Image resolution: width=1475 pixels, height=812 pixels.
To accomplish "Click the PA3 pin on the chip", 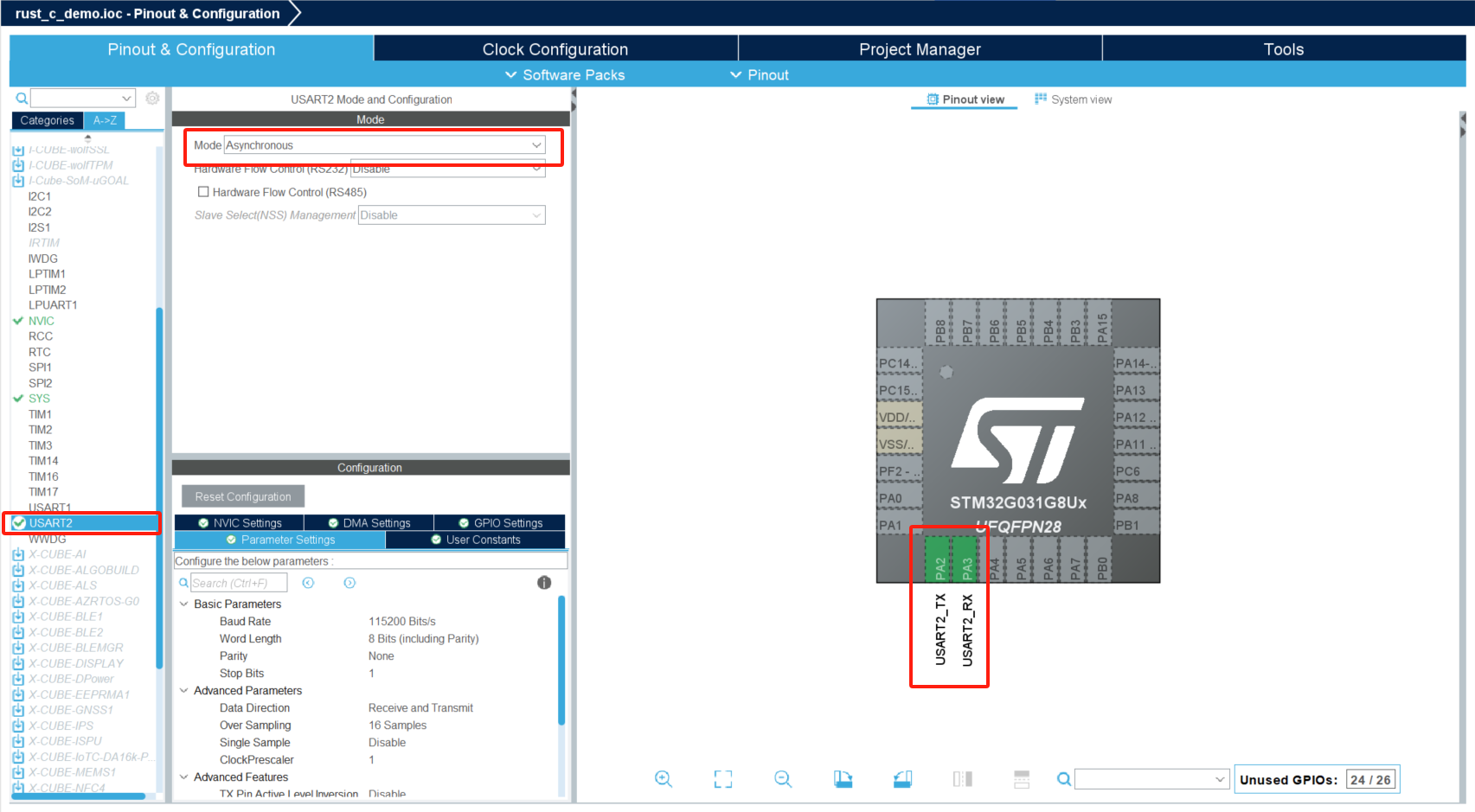I will 965,559.
